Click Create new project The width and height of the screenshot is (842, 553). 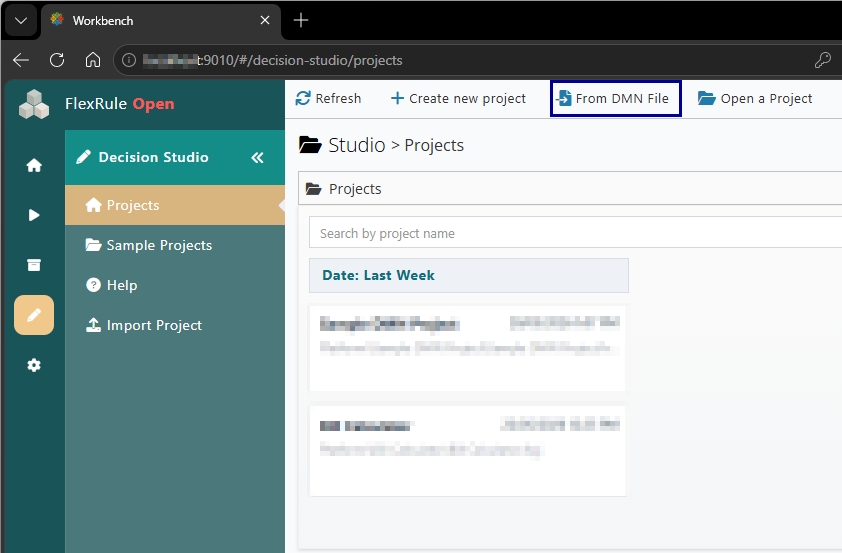point(458,99)
